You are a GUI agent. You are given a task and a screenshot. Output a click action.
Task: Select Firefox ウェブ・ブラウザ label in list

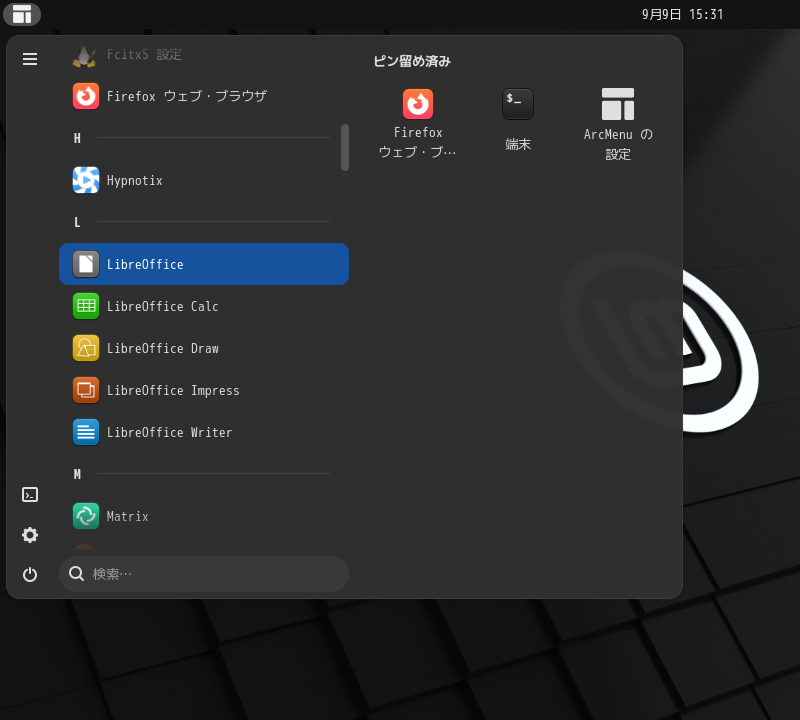(187, 96)
